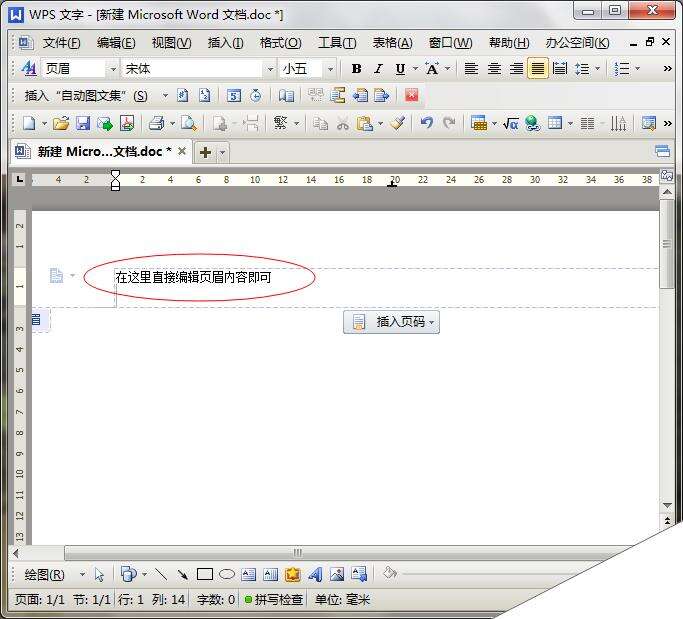Open the font size dropdown showing 小五
Screen dimensions: 683x619
coord(330,69)
